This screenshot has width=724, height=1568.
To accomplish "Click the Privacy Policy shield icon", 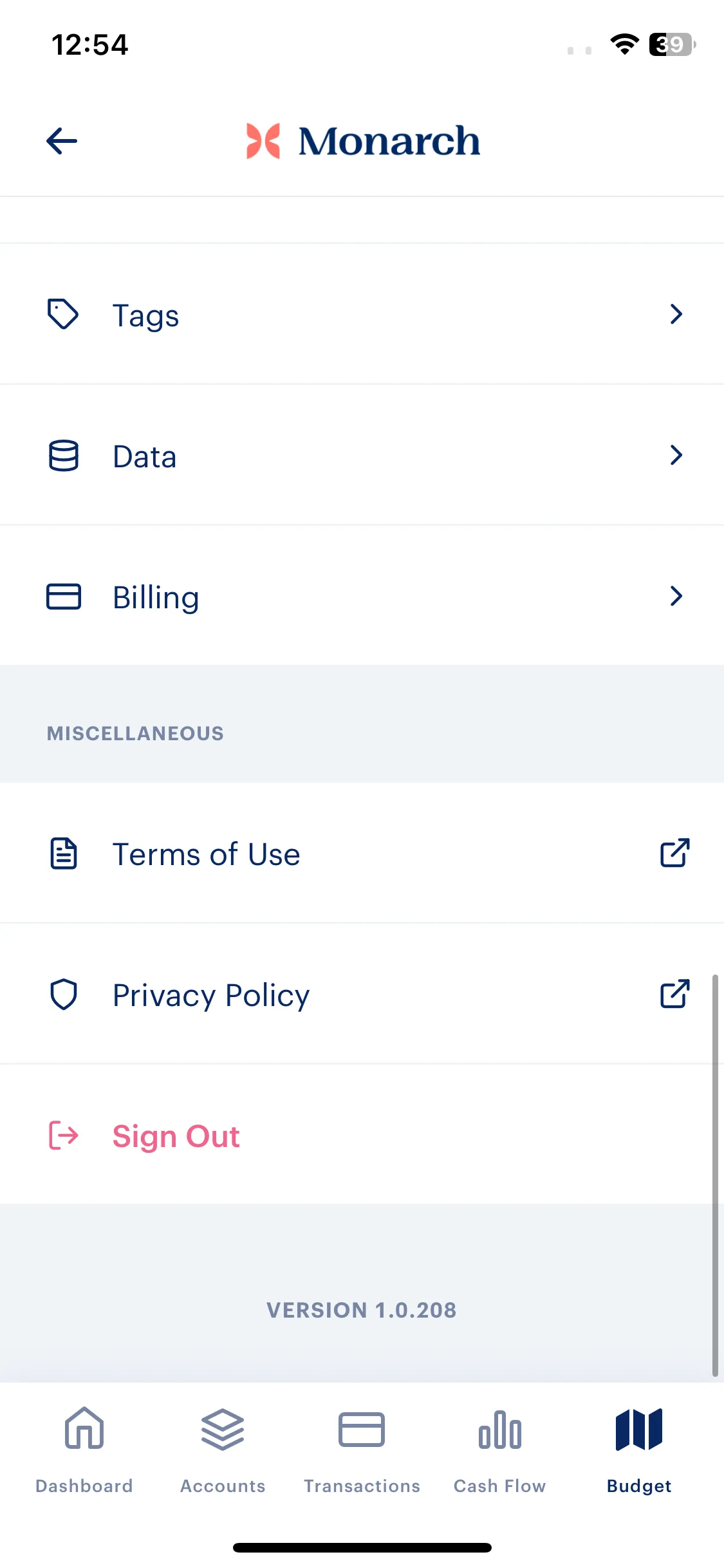I will click(x=64, y=994).
